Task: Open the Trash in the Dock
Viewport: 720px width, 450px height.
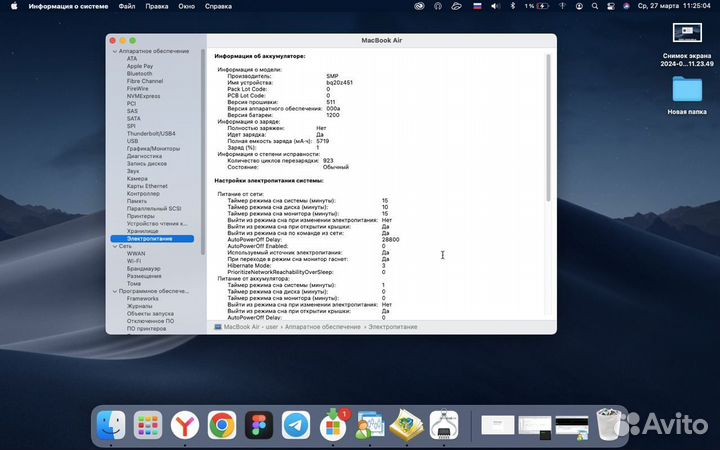Action: (x=610, y=424)
